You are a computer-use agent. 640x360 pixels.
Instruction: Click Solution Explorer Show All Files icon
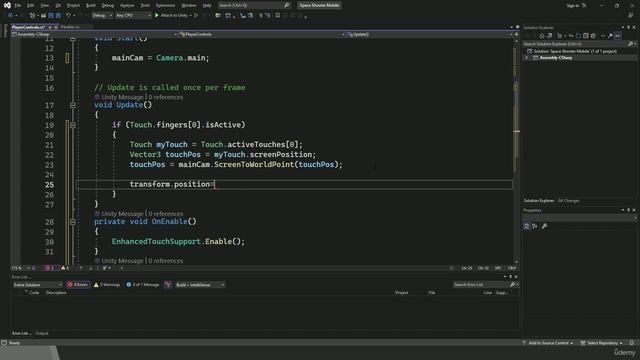[x=593, y=36]
